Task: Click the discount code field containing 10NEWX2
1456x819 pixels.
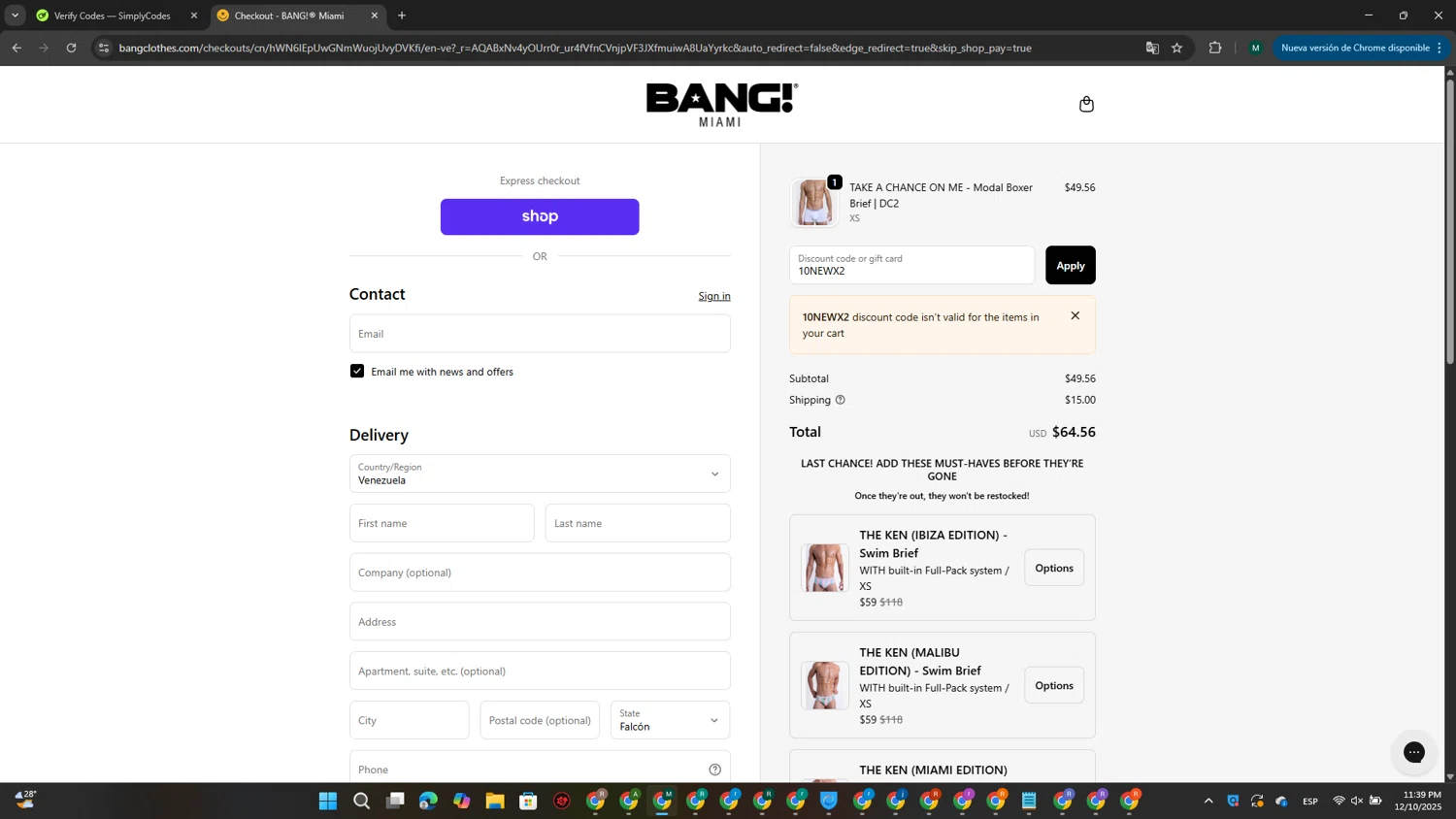Action: [911, 265]
